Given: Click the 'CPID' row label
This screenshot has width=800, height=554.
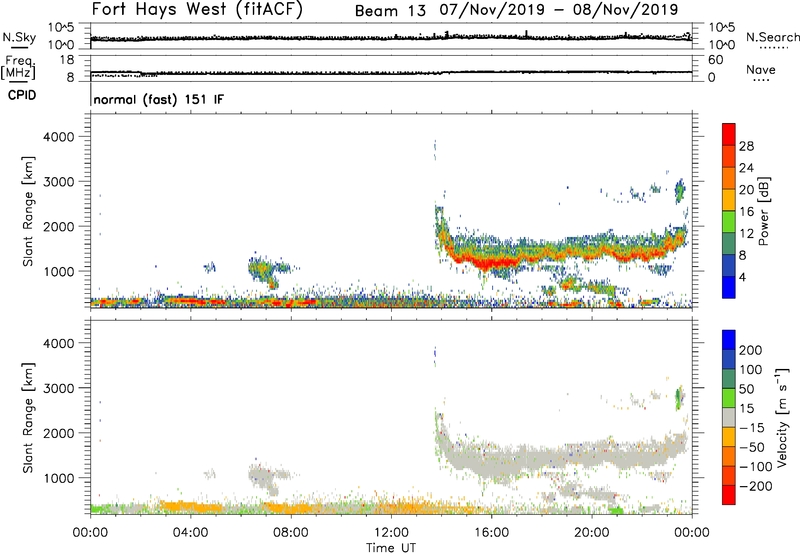Looking at the screenshot, I should click(x=22, y=95).
